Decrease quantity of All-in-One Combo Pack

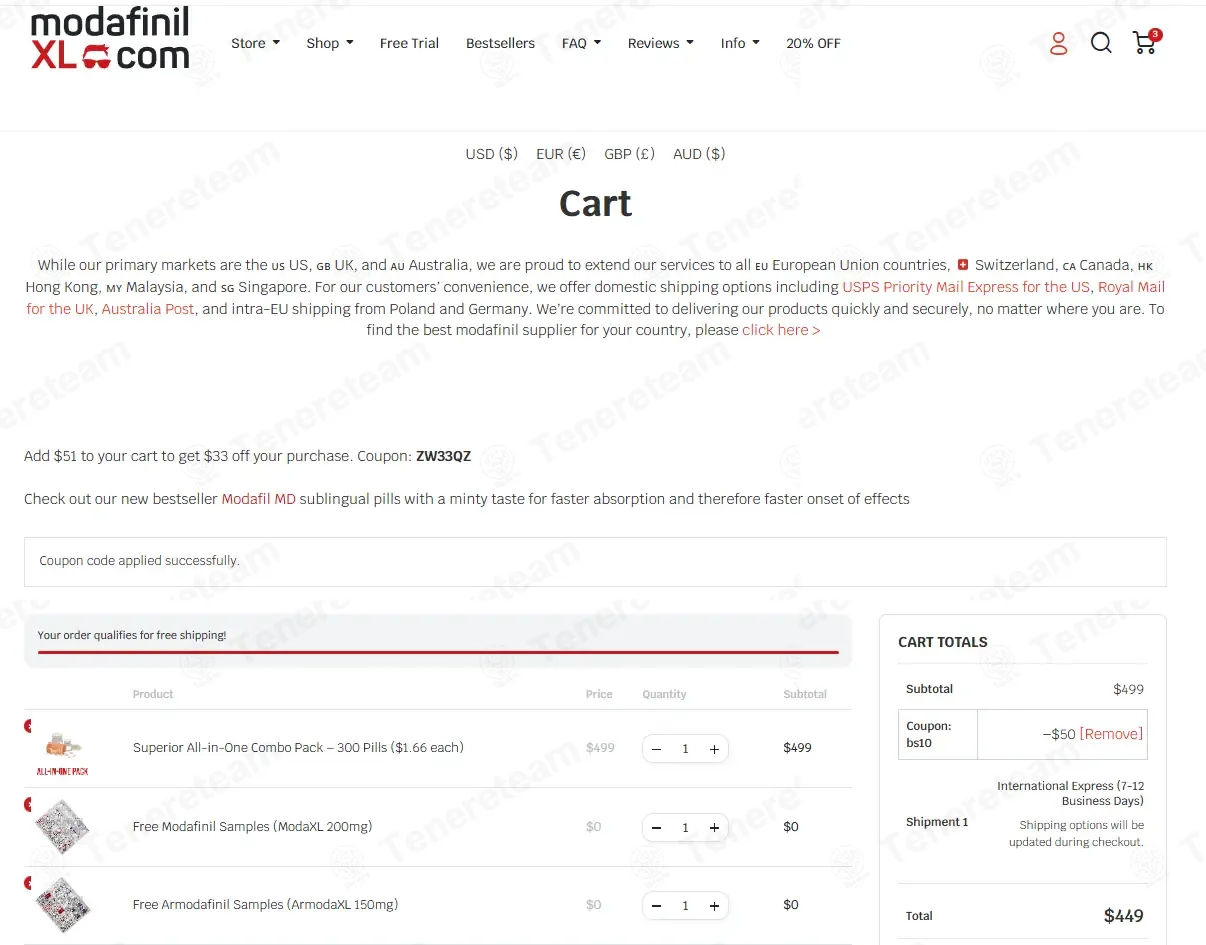[x=656, y=749]
